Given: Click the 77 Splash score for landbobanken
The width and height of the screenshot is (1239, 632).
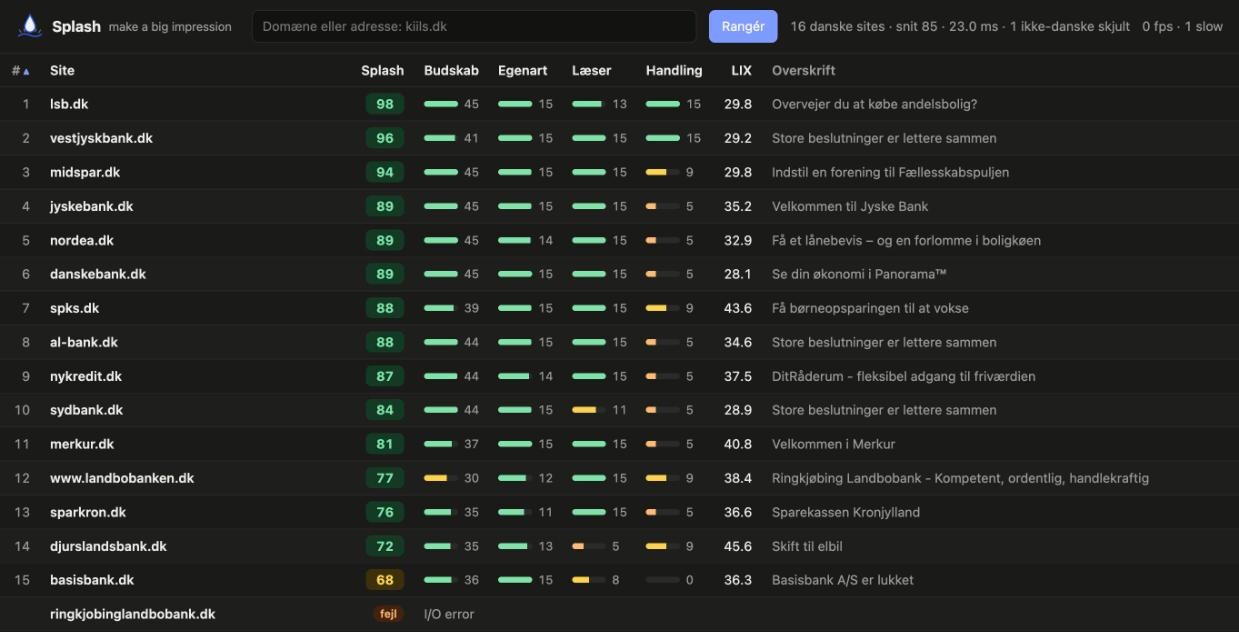Looking at the screenshot, I should pos(385,478).
